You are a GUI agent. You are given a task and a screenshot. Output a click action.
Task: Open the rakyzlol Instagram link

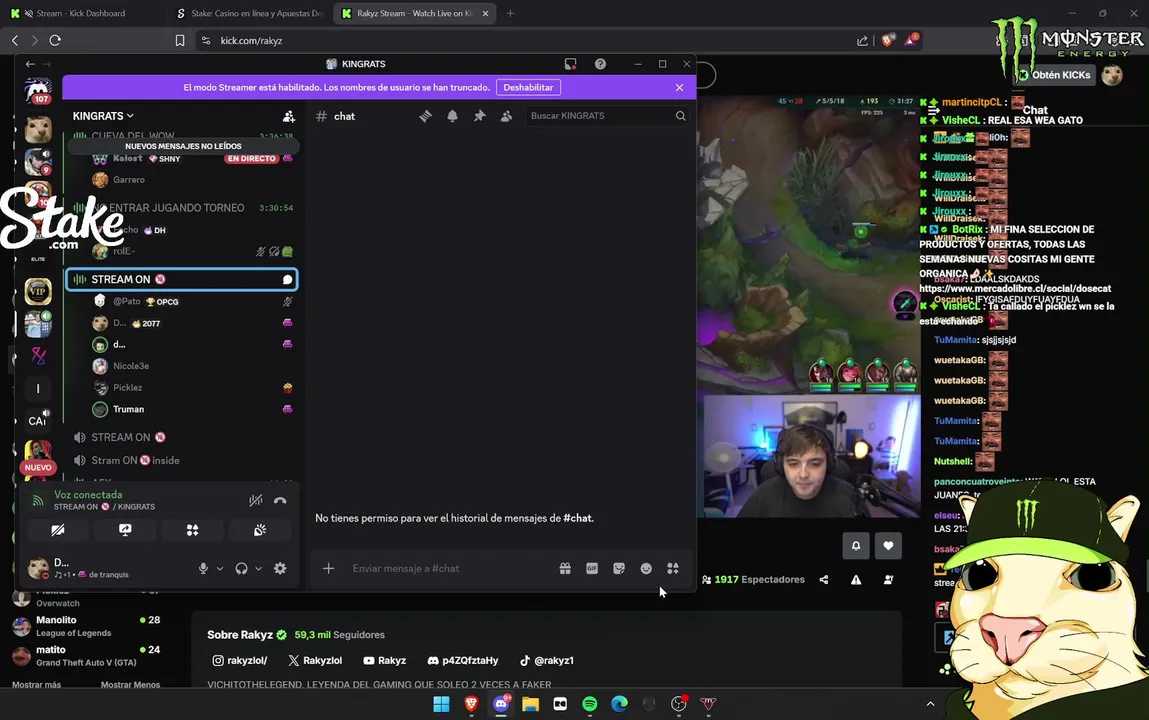point(240,660)
